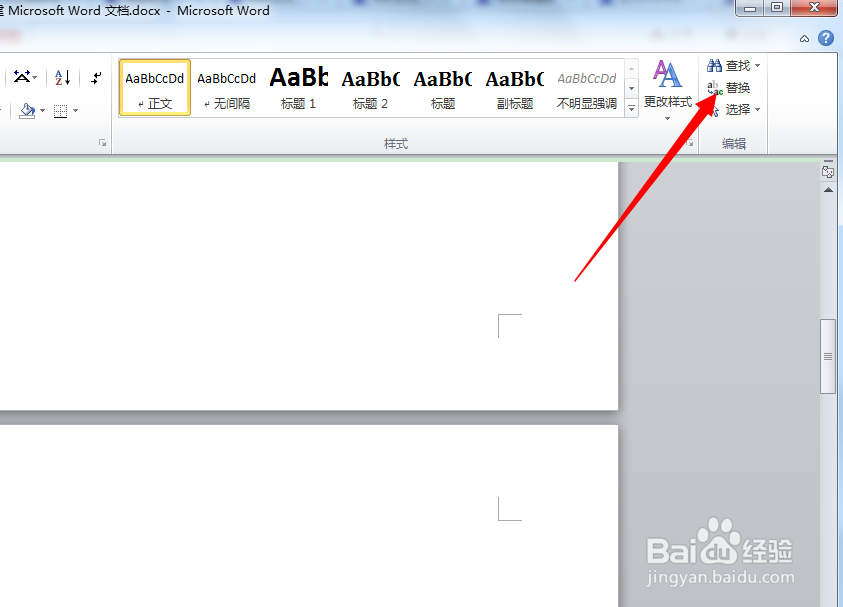Viewport: 843px width, 607px height.
Task: Expand the styles gallery More arrow
Action: pyautogui.click(x=631, y=108)
